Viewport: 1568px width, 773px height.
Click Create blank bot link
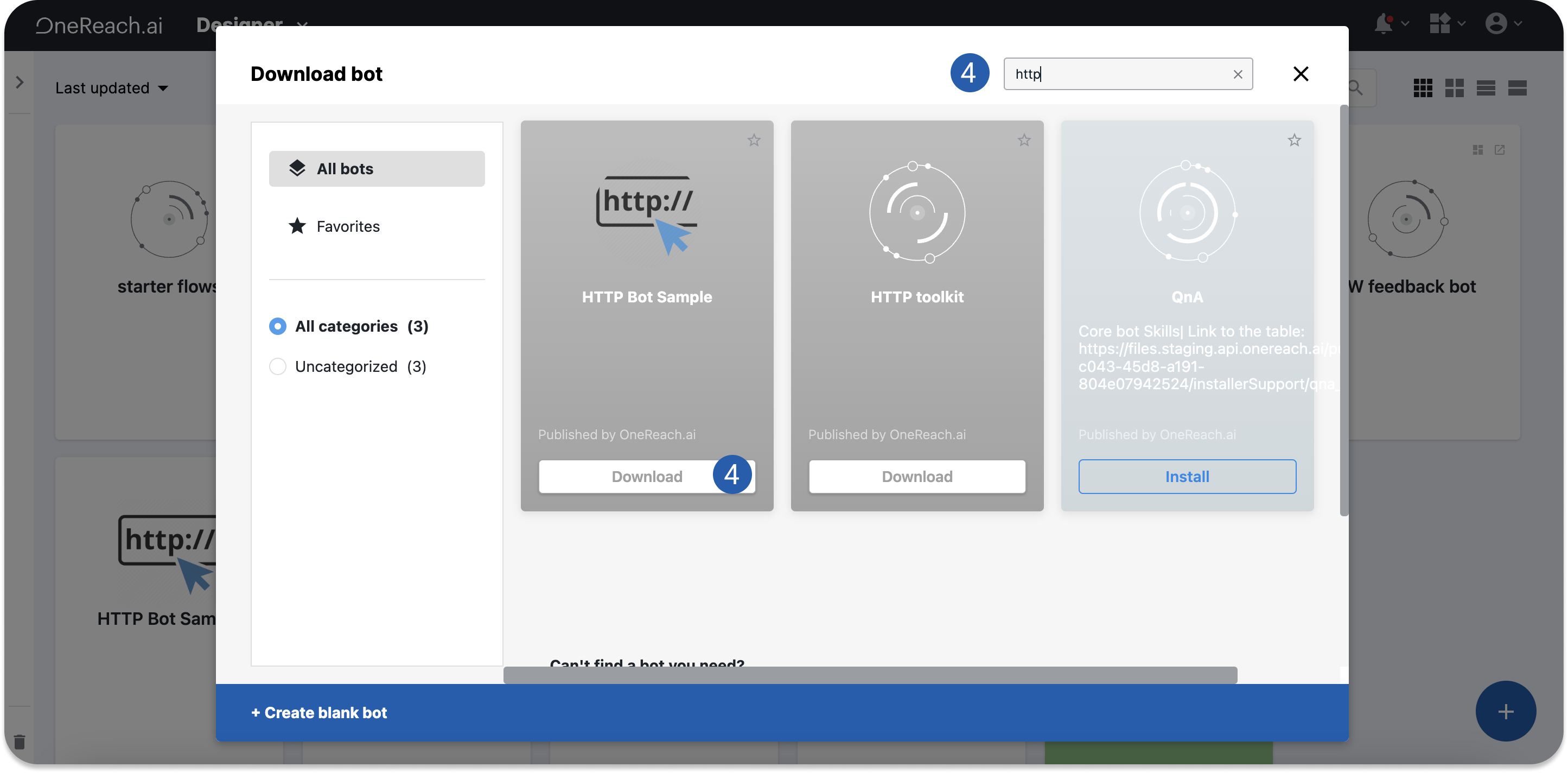[x=319, y=713]
